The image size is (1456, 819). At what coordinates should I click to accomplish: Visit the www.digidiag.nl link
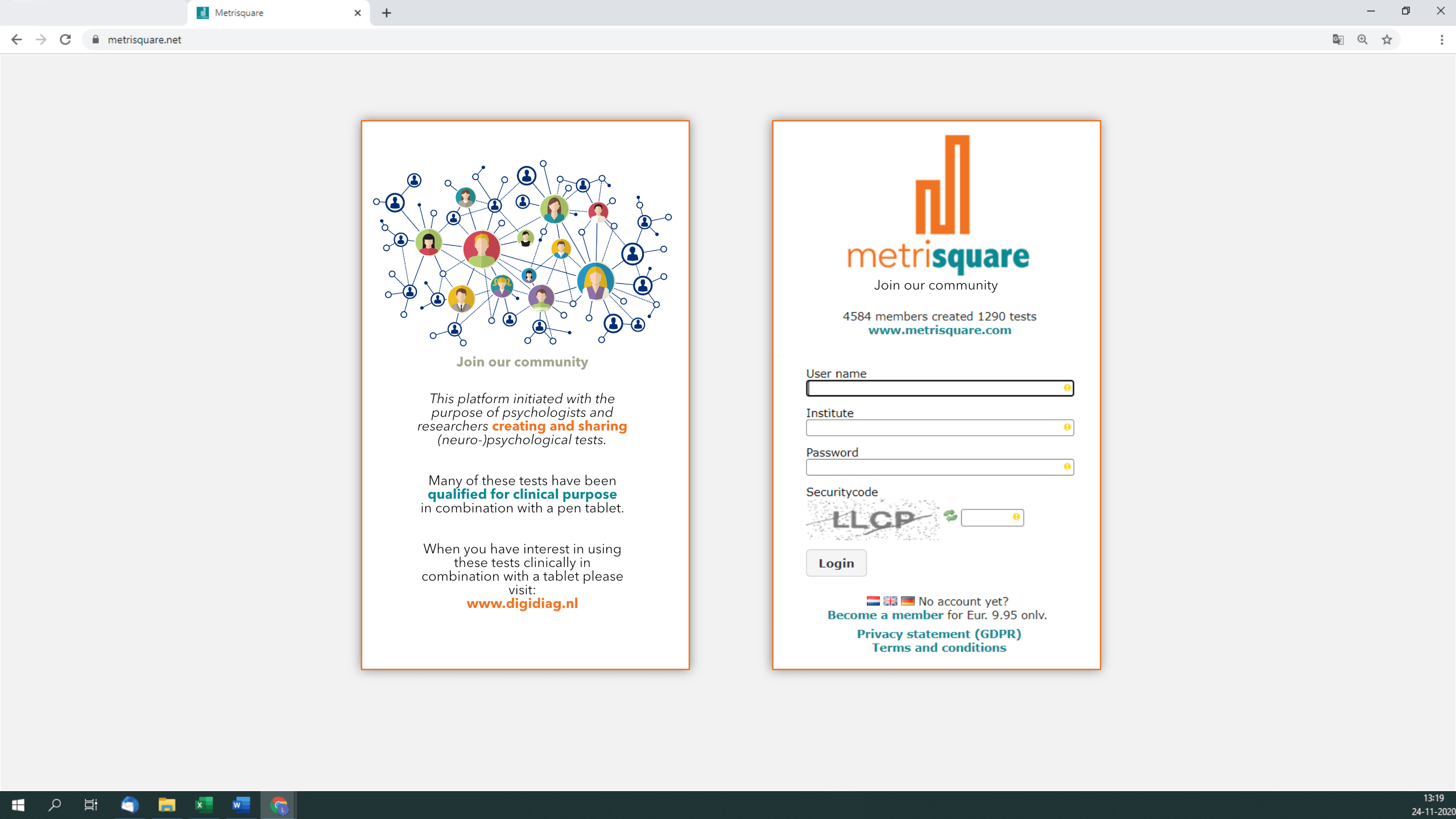point(522,603)
